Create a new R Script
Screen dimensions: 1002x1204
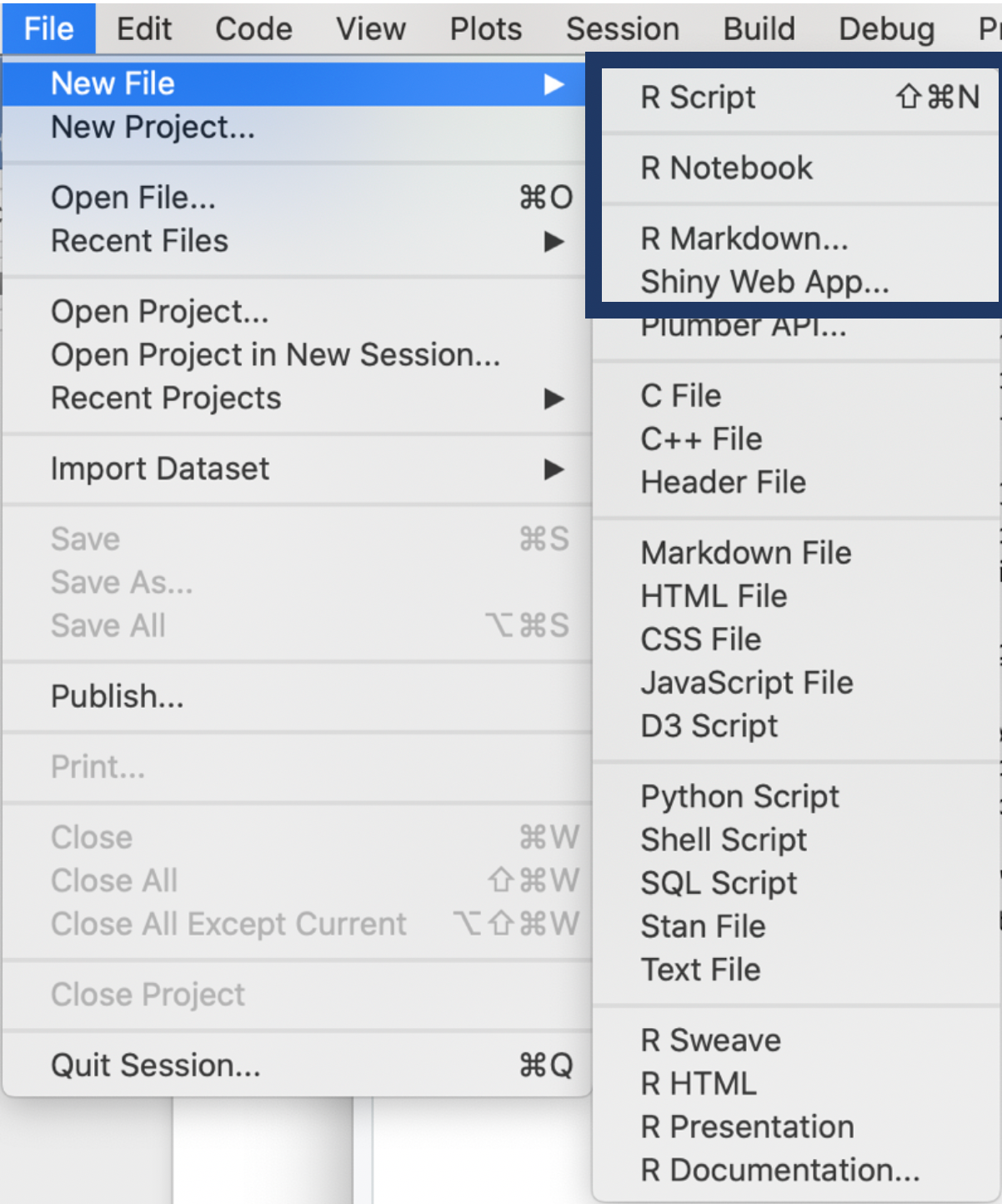coord(699,98)
